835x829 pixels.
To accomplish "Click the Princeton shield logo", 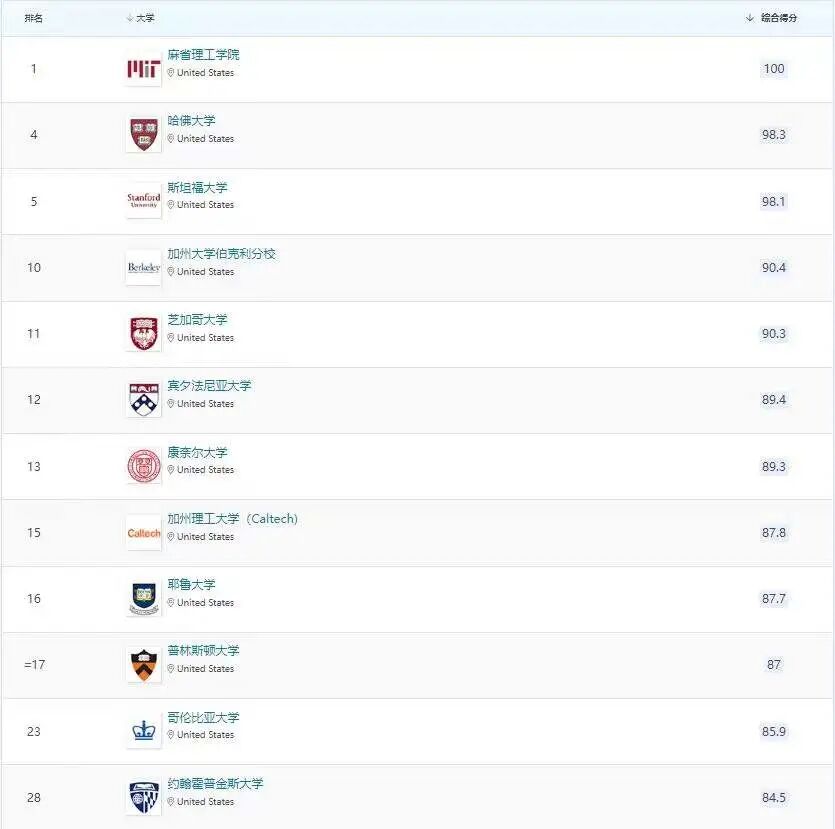I will point(143,665).
